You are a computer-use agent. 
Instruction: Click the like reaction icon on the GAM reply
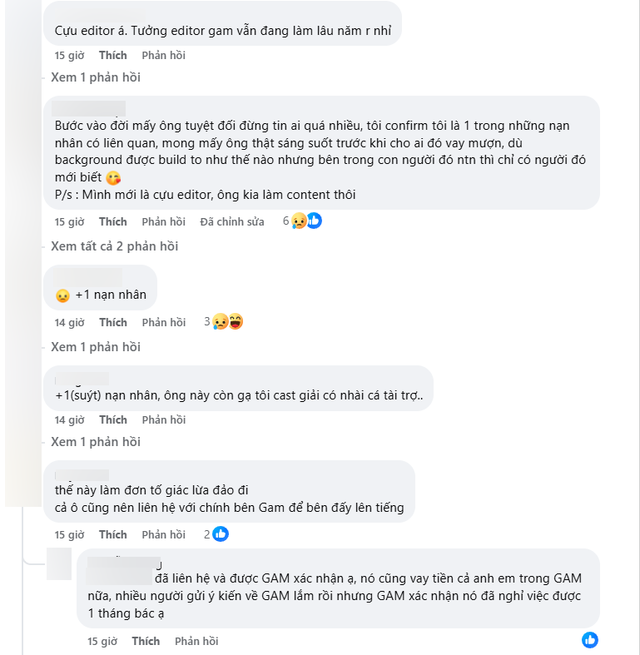(x=590, y=640)
